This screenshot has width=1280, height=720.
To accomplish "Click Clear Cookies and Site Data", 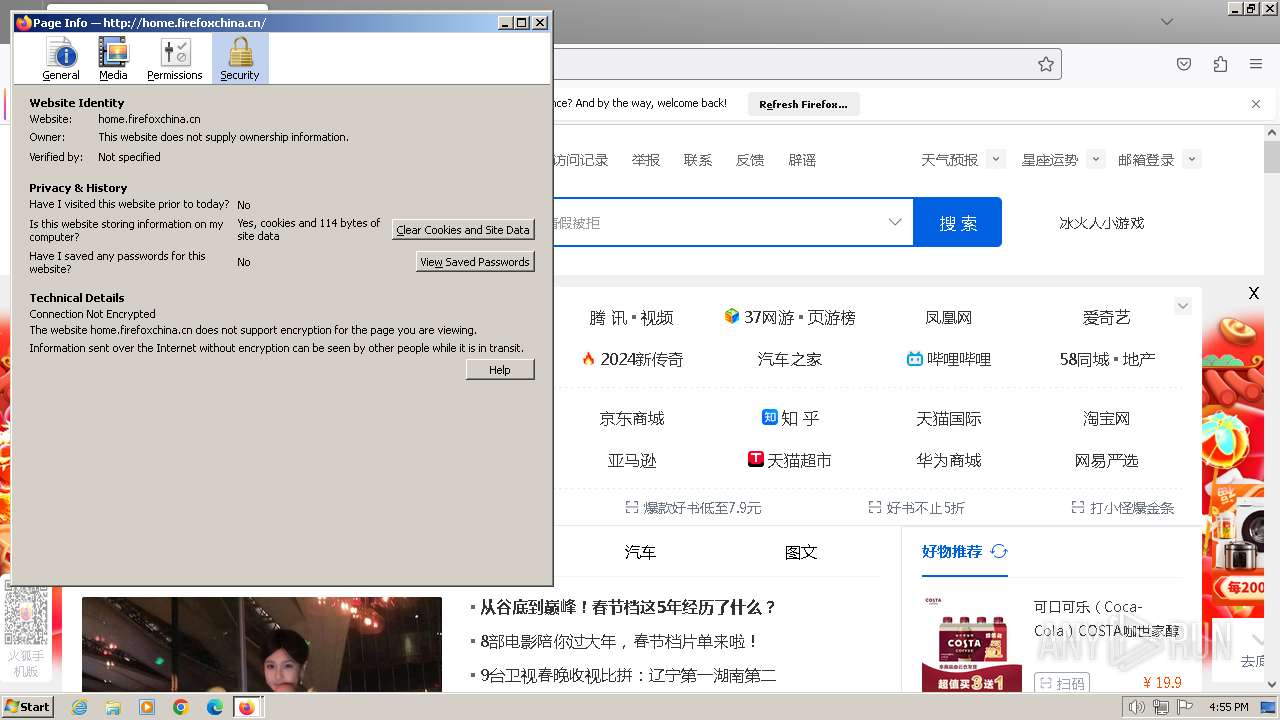I will pos(463,230).
